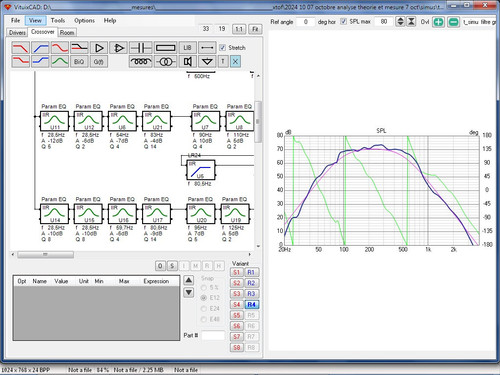The width and height of the screenshot is (500, 375).
Task: Activate the R1 variant toggle
Action: click(251, 272)
